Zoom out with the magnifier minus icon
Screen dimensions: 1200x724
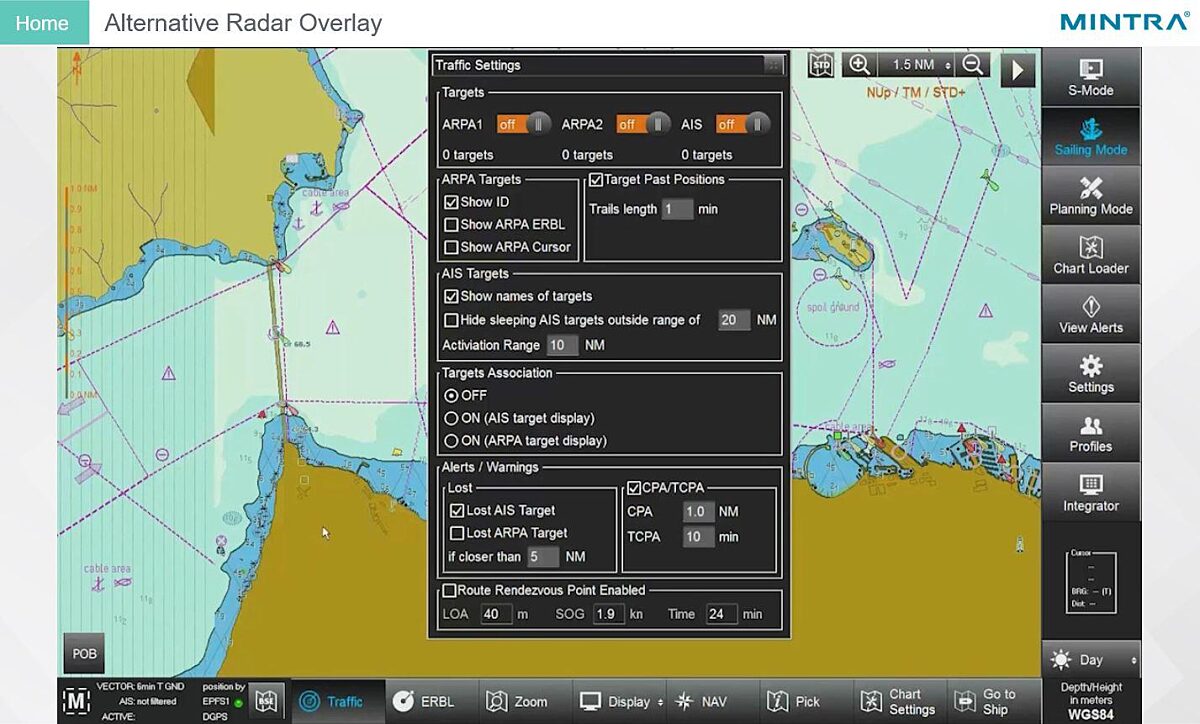click(x=972, y=65)
